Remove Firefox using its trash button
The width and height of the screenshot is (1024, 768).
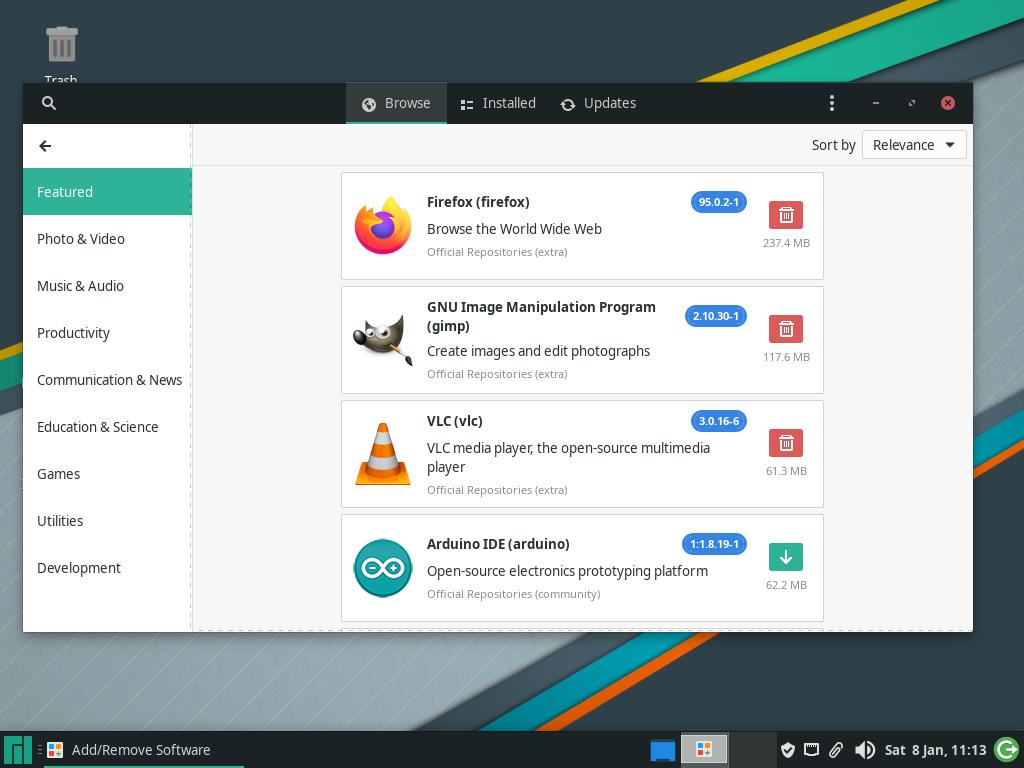point(786,215)
